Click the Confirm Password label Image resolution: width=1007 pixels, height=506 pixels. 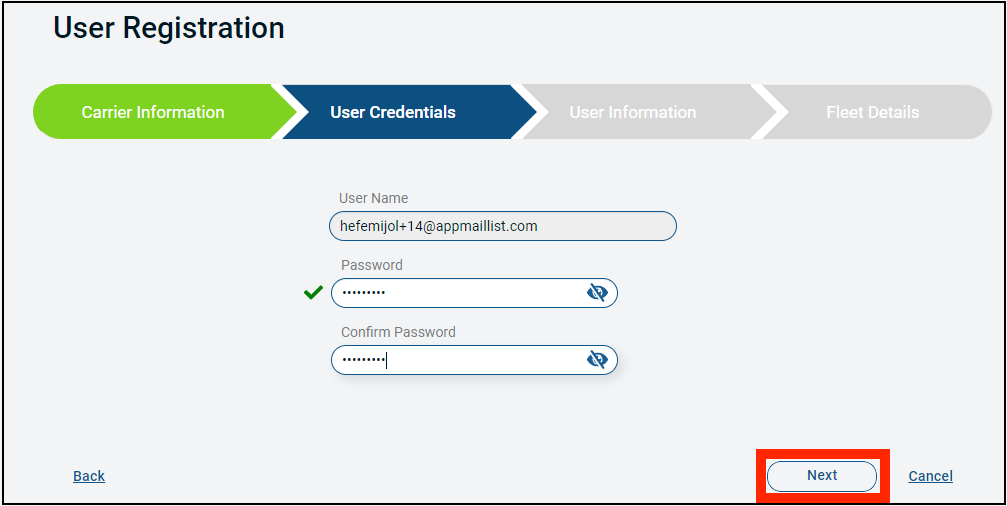[x=398, y=332]
